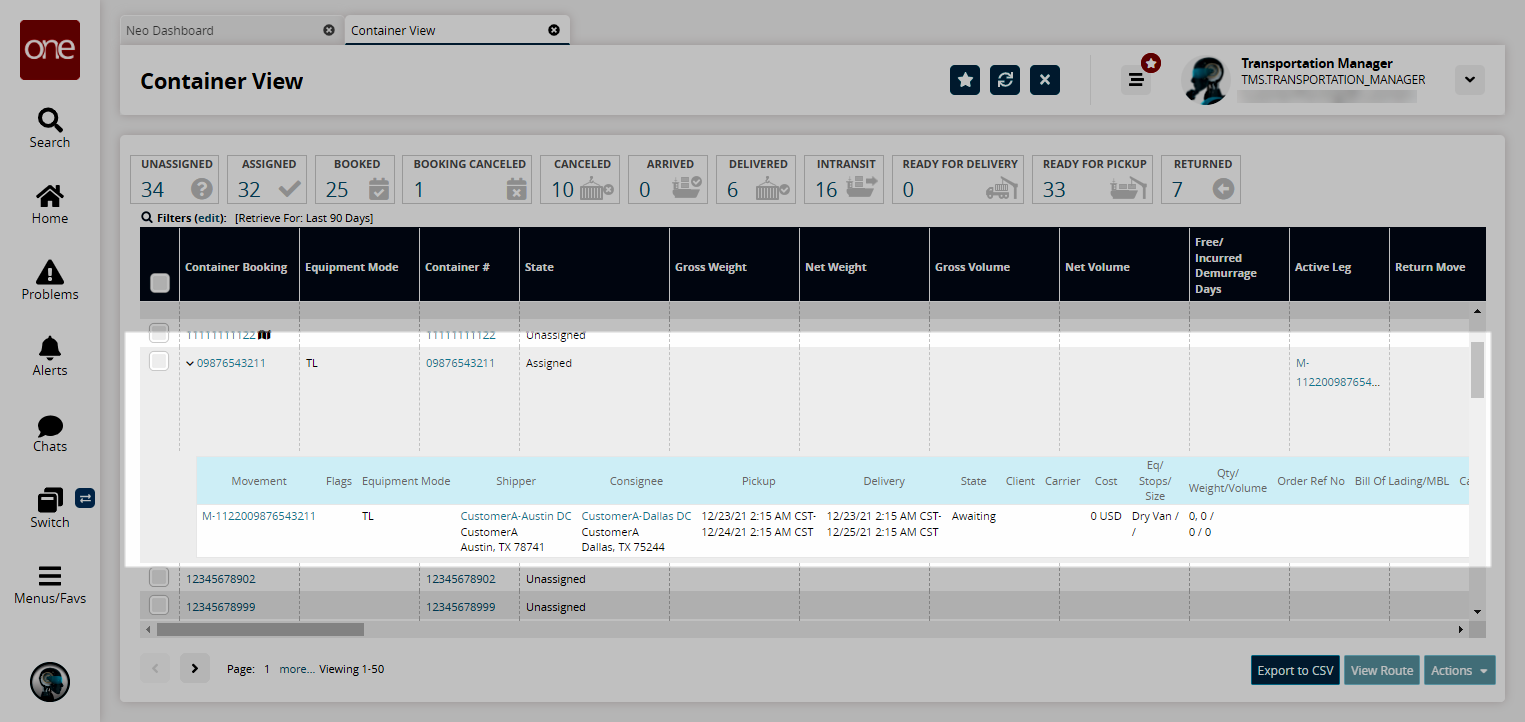Refresh the Container View
This screenshot has height=722, width=1525.
[1004, 80]
